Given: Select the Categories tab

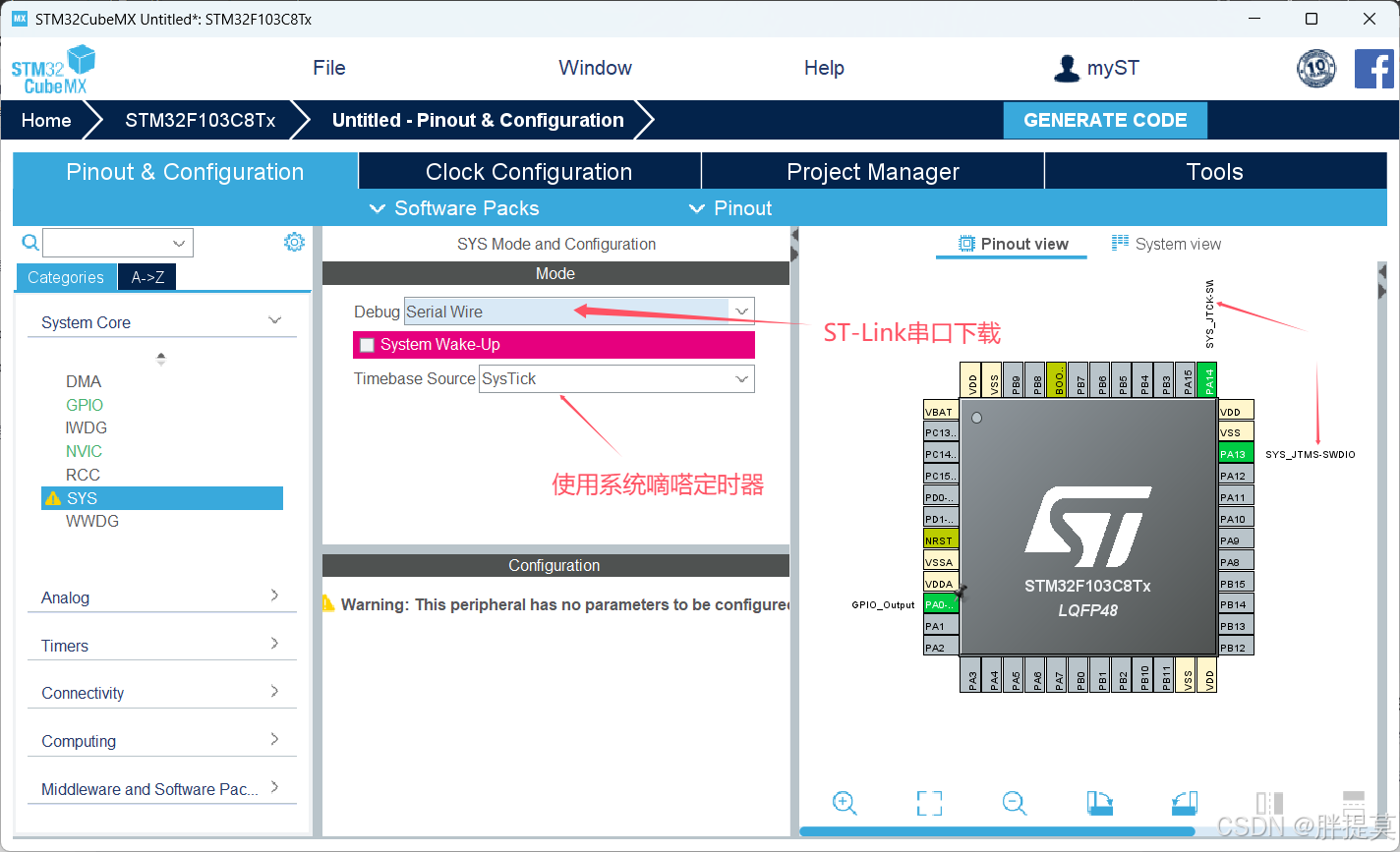Looking at the screenshot, I should pyautogui.click(x=66, y=277).
